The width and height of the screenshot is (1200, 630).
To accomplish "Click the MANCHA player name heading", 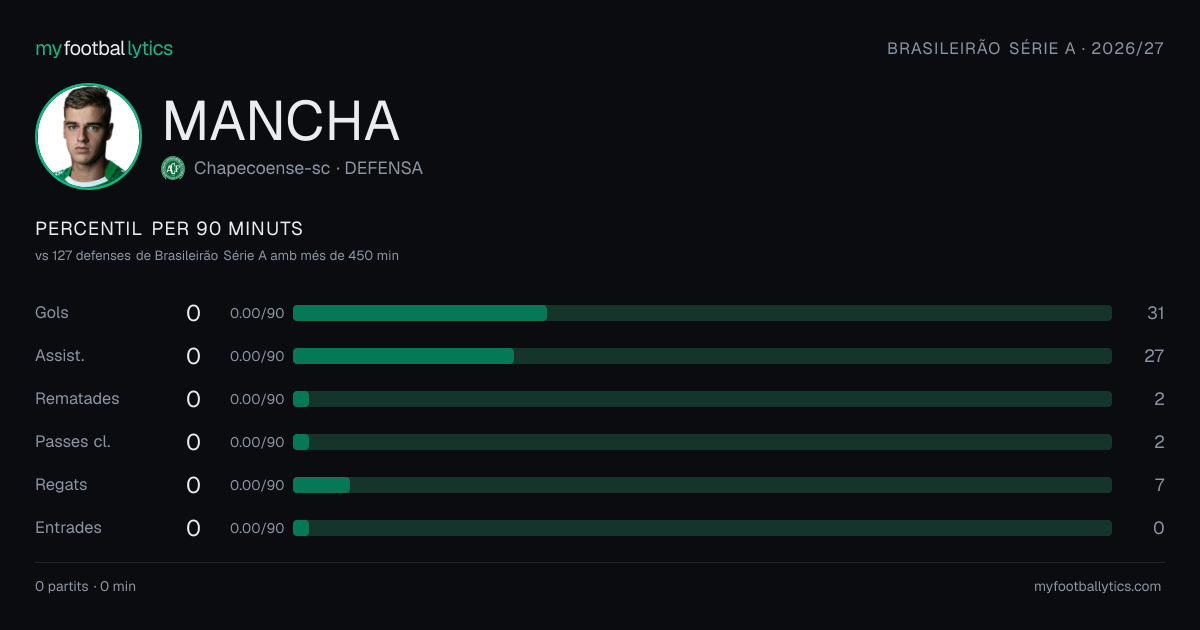I will (x=281, y=121).
